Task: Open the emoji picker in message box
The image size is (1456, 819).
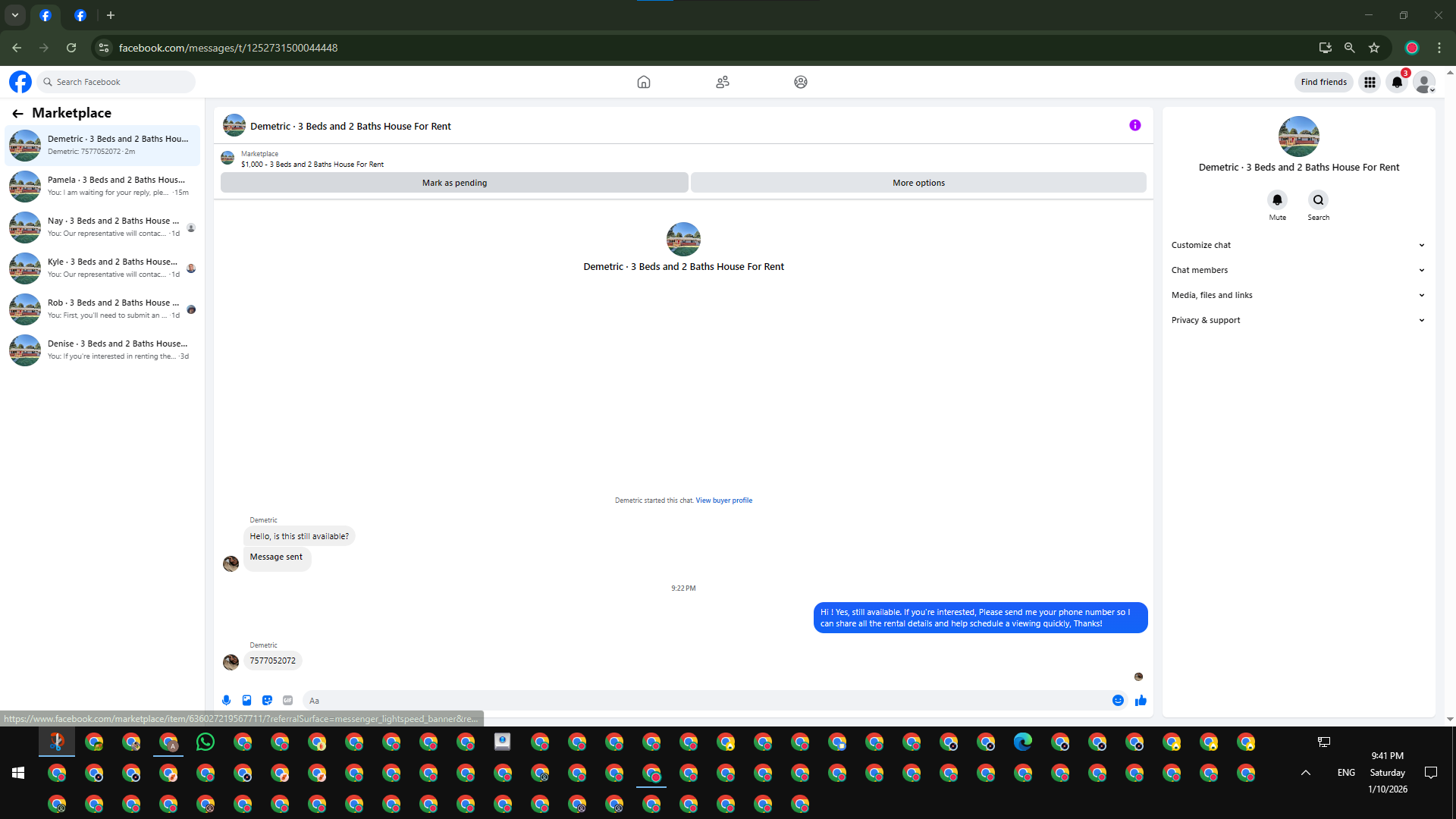Action: pos(1118,700)
